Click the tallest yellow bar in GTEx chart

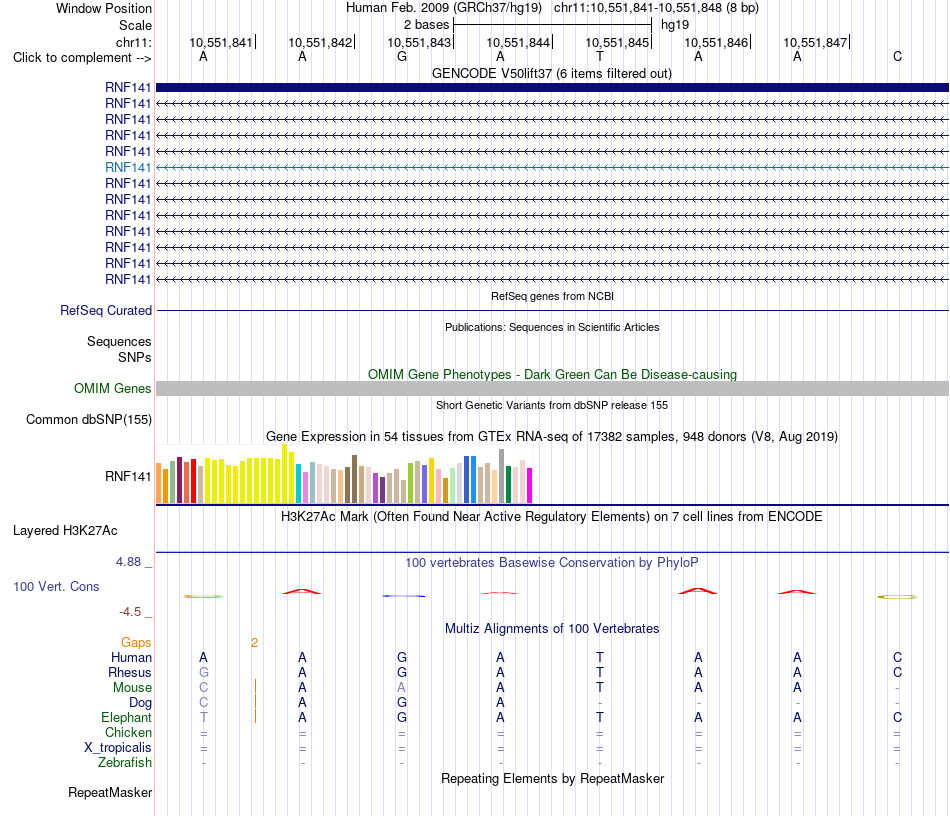pyautogui.click(x=285, y=474)
